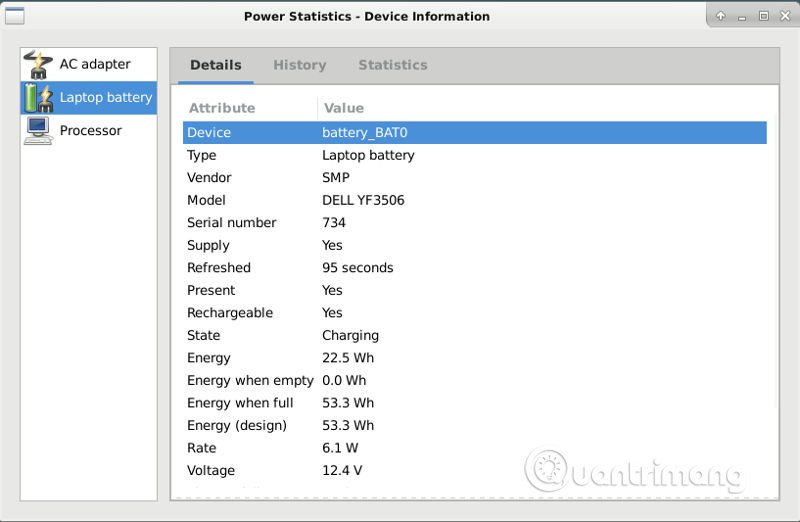This screenshot has height=522, width=800.
Task: Click the Yes value for Supply
Action: 332,245
